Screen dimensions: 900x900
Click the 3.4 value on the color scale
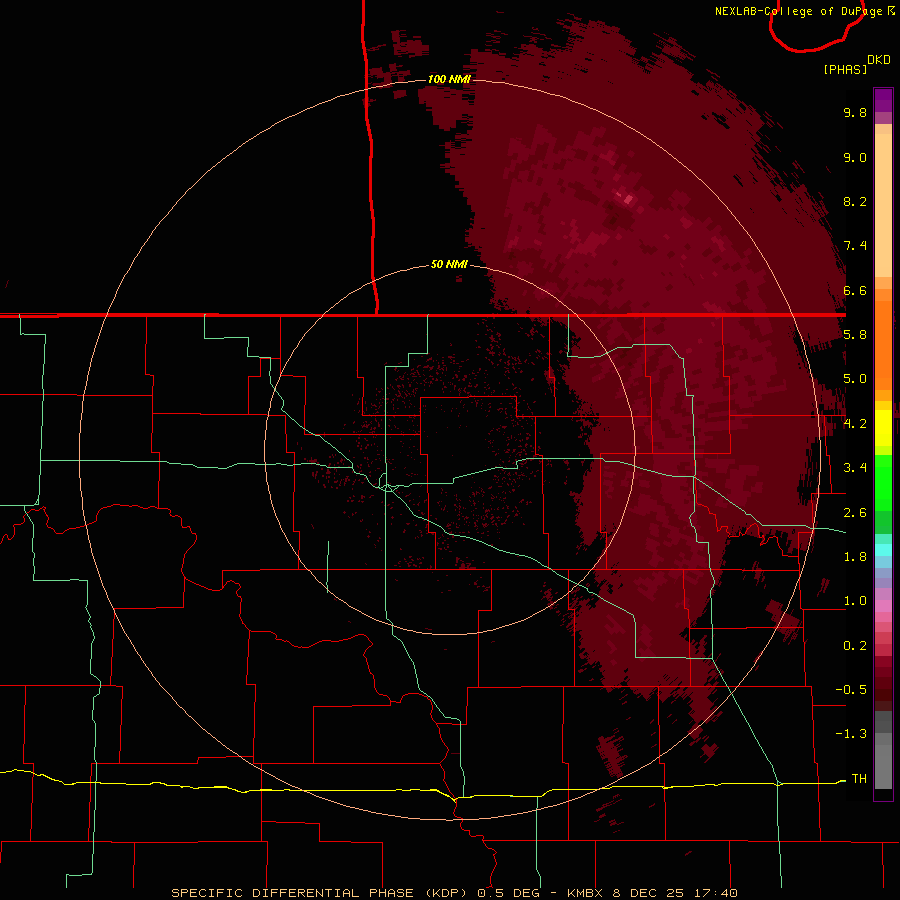click(x=855, y=468)
